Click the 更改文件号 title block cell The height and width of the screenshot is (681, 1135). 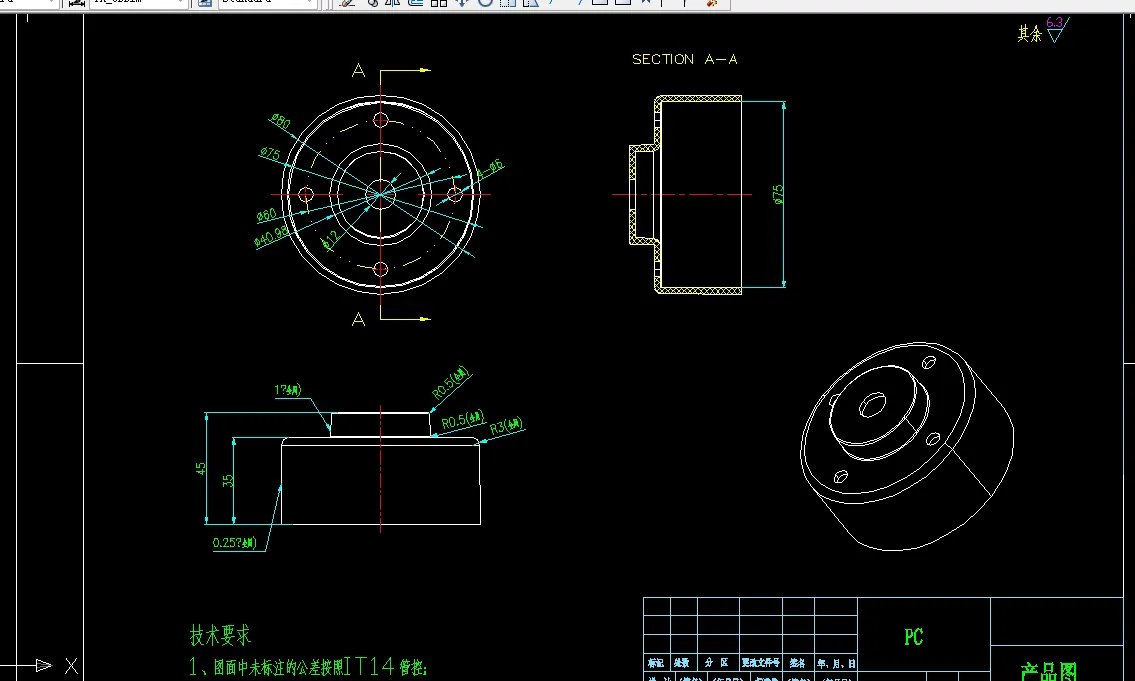761,663
